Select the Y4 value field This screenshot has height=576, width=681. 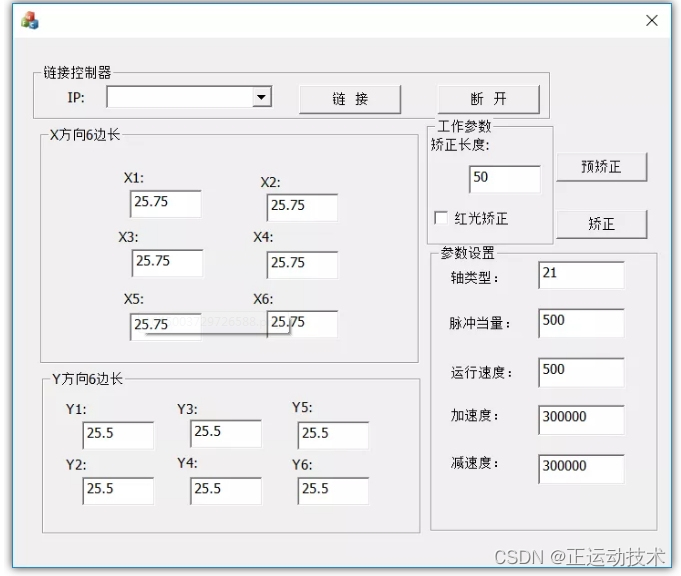[x=226, y=491]
